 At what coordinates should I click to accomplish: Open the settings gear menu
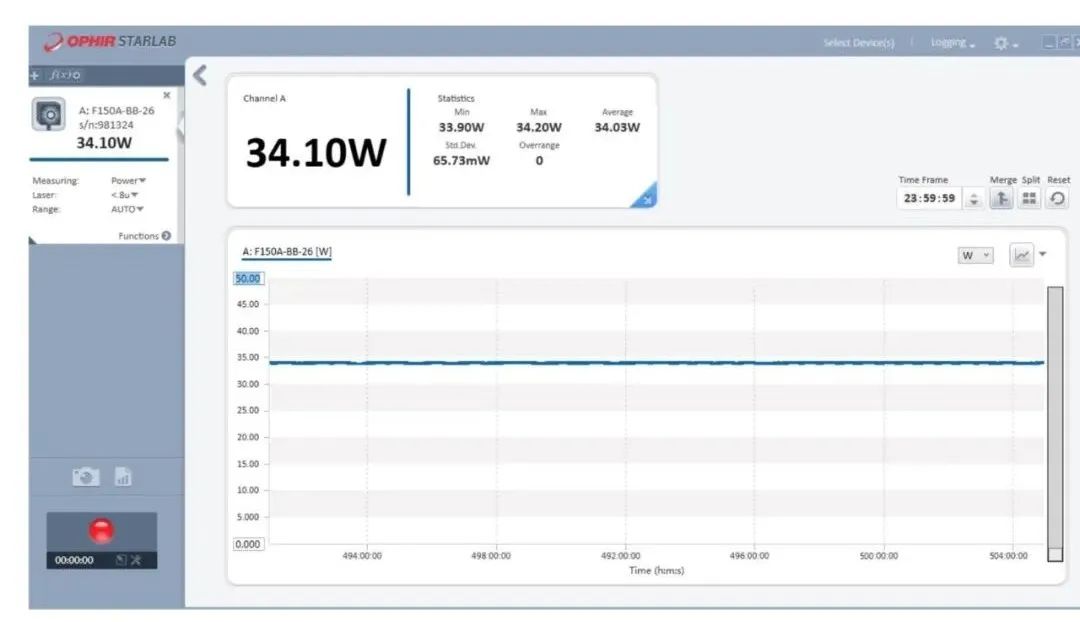pyautogui.click(x=1004, y=43)
